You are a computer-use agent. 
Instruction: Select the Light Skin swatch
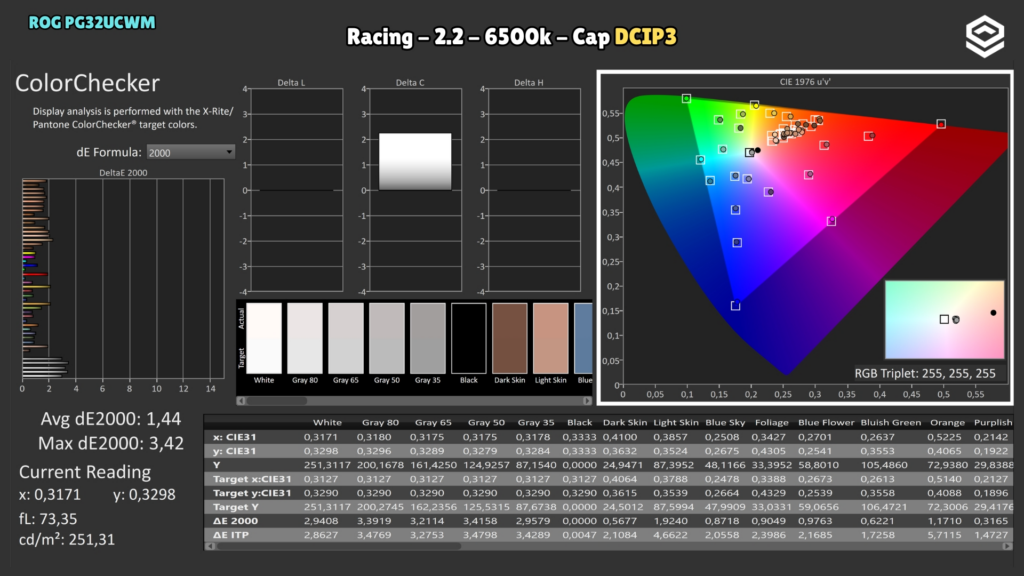(x=551, y=338)
